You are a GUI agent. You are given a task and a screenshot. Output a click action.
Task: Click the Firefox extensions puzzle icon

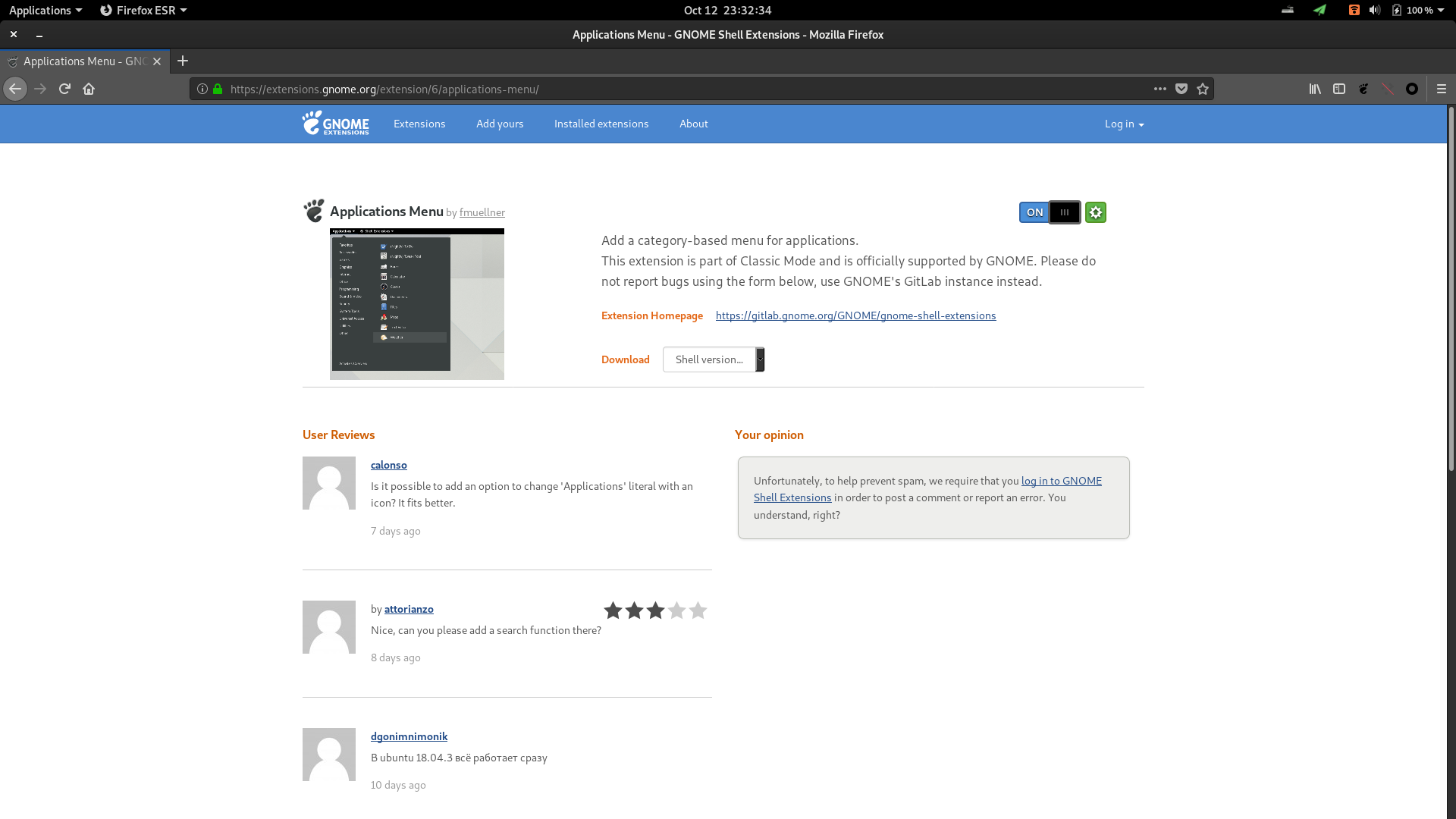click(1389, 89)
